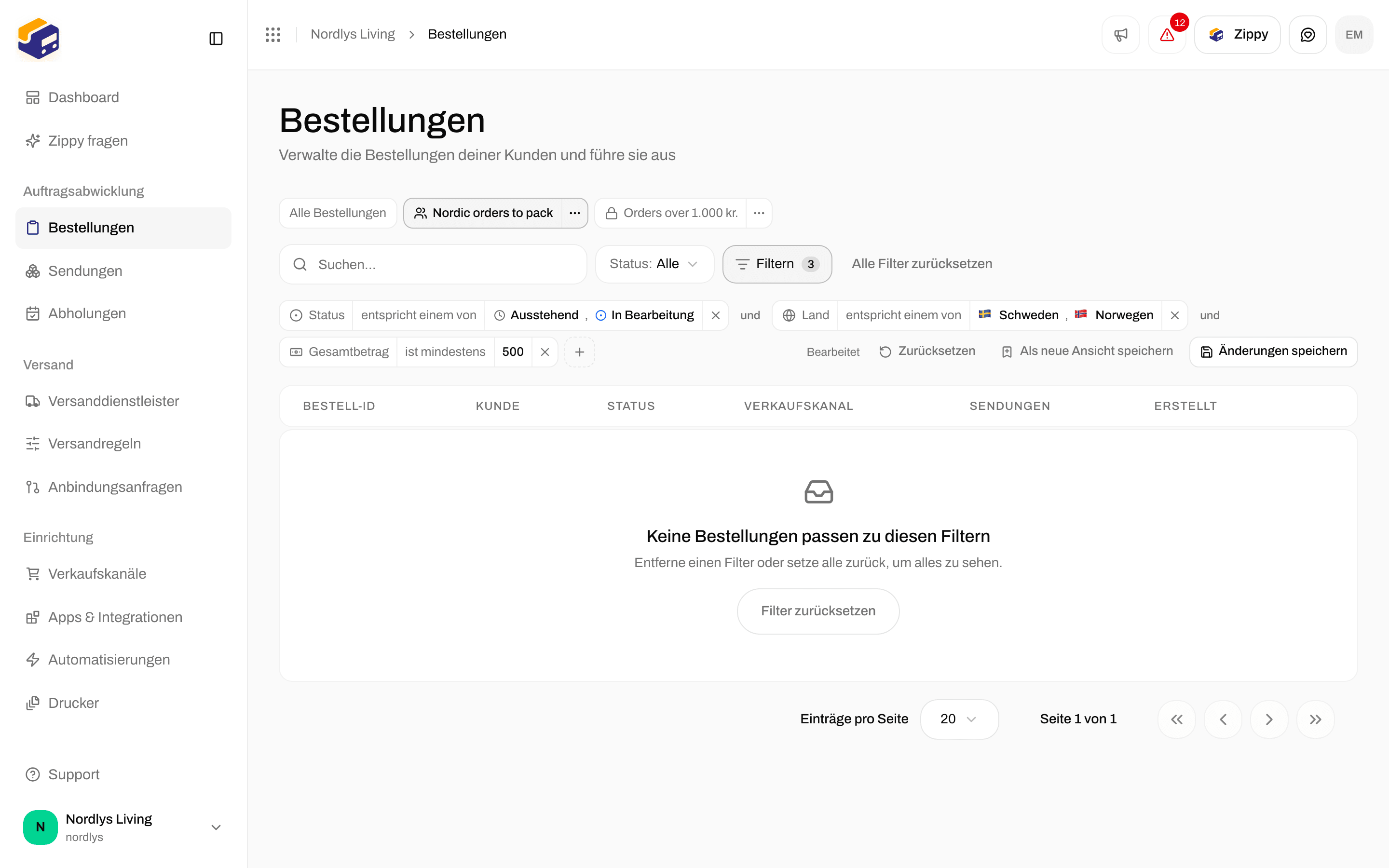1389x868 pixels.
Task: Go to the first page
Action: pos(1177,719)
